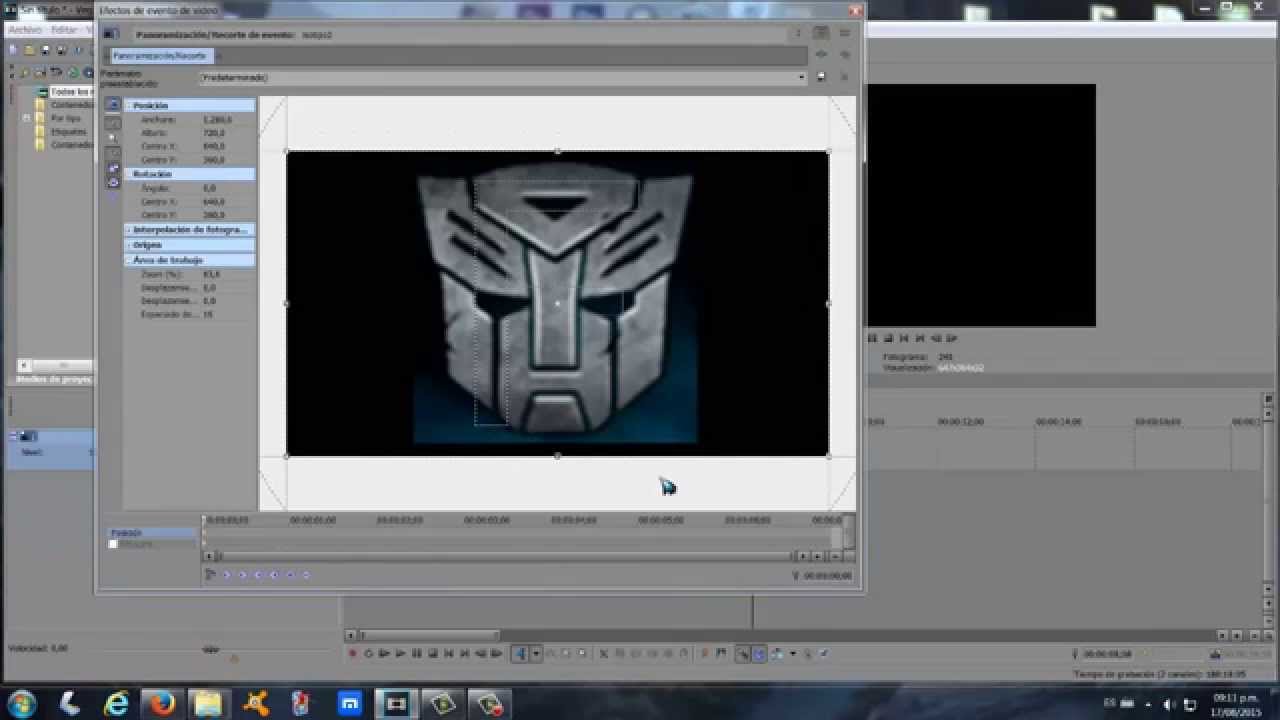Toggle lock aspect ratio in the pan/crop sidebar

pyautogui.click(x=113, y=168)
